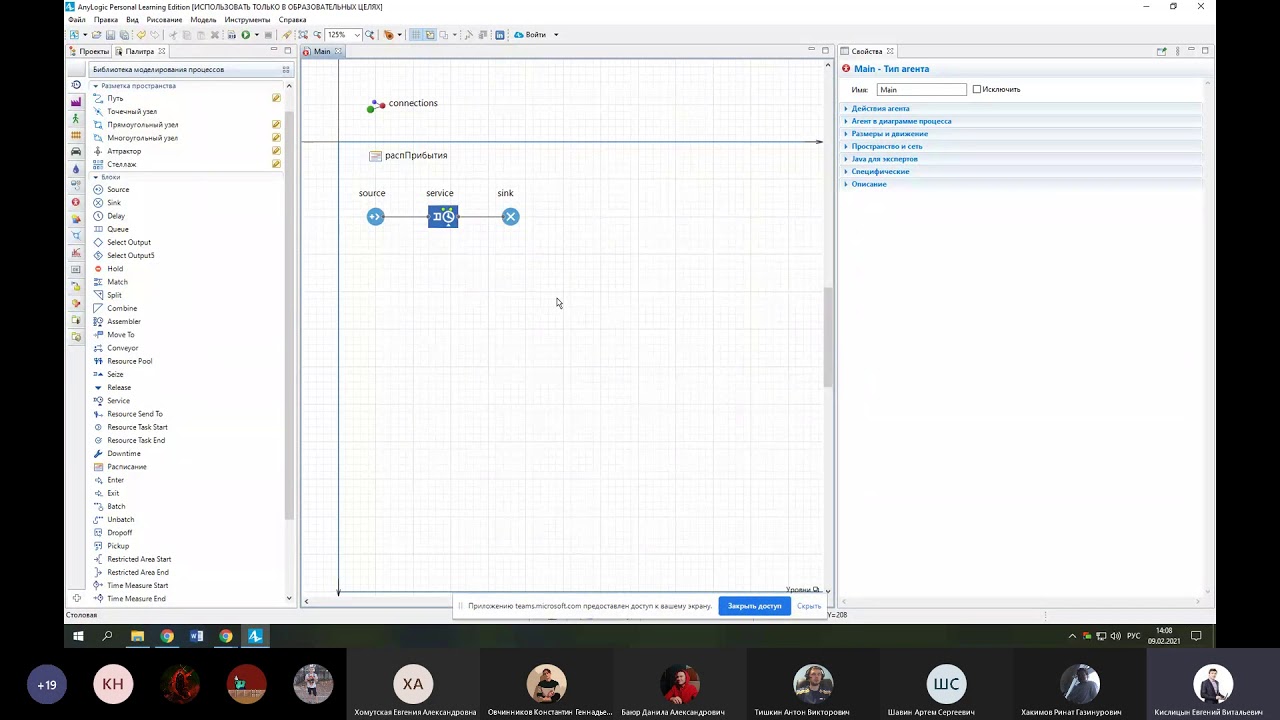Pick the Delay block in palette
The width and height of the screenshot is (1280, 720).
(109, 216)
